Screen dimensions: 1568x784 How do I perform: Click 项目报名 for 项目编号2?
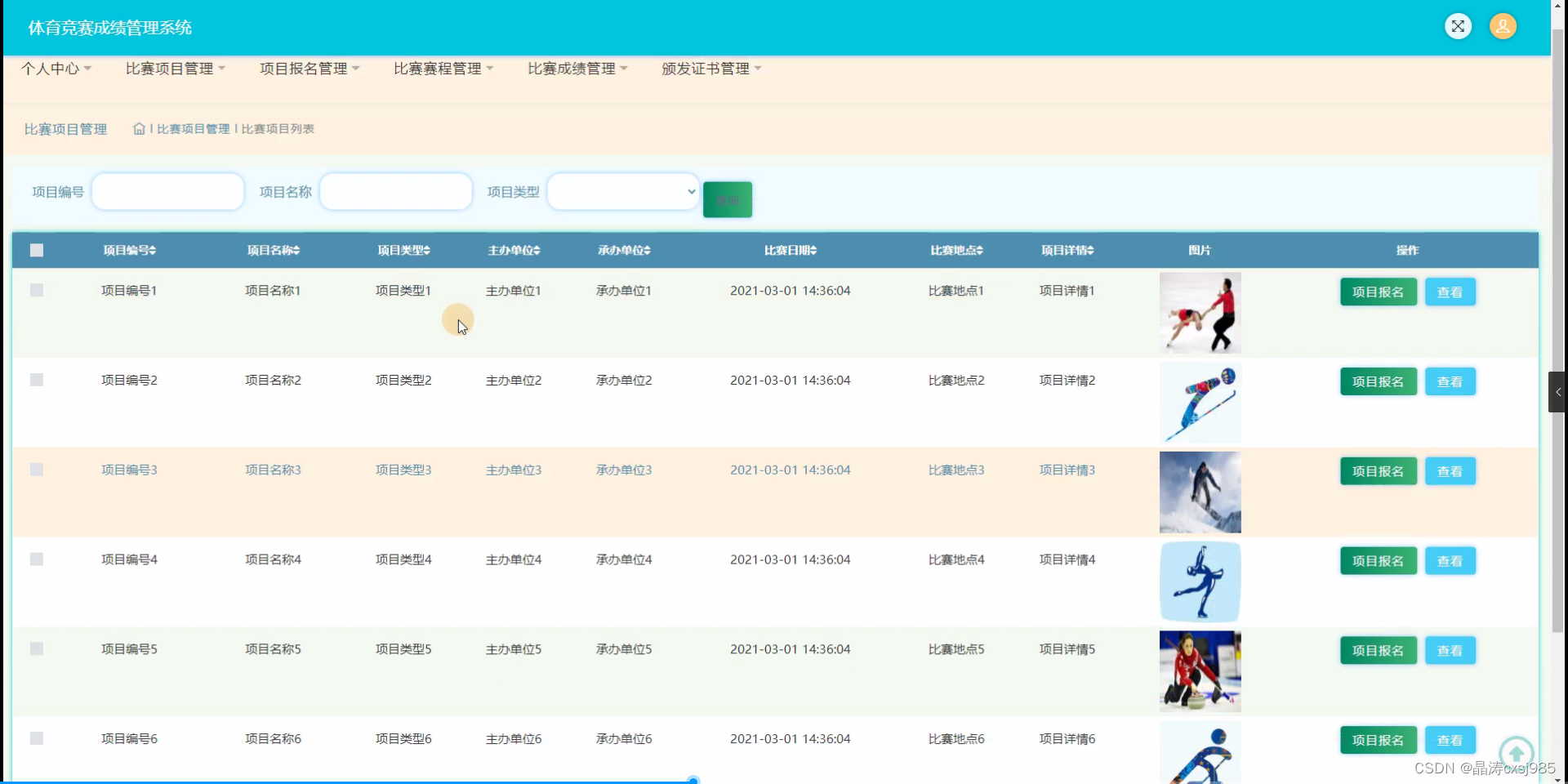tap(1379, 382)
